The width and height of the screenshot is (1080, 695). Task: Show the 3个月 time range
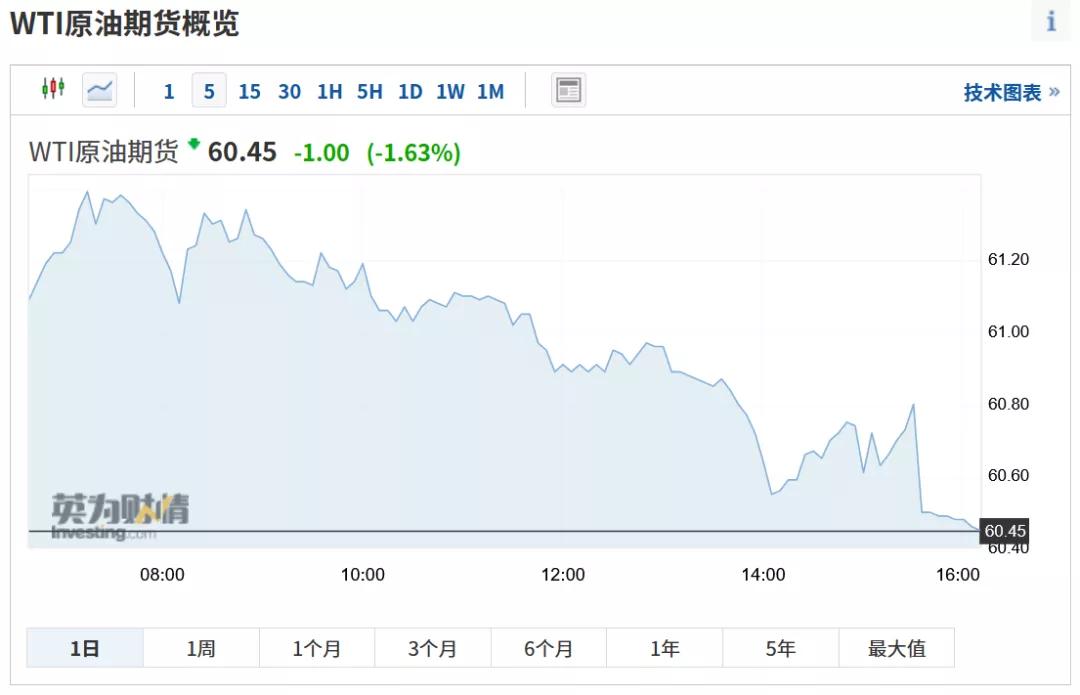[x=433, y=648]
